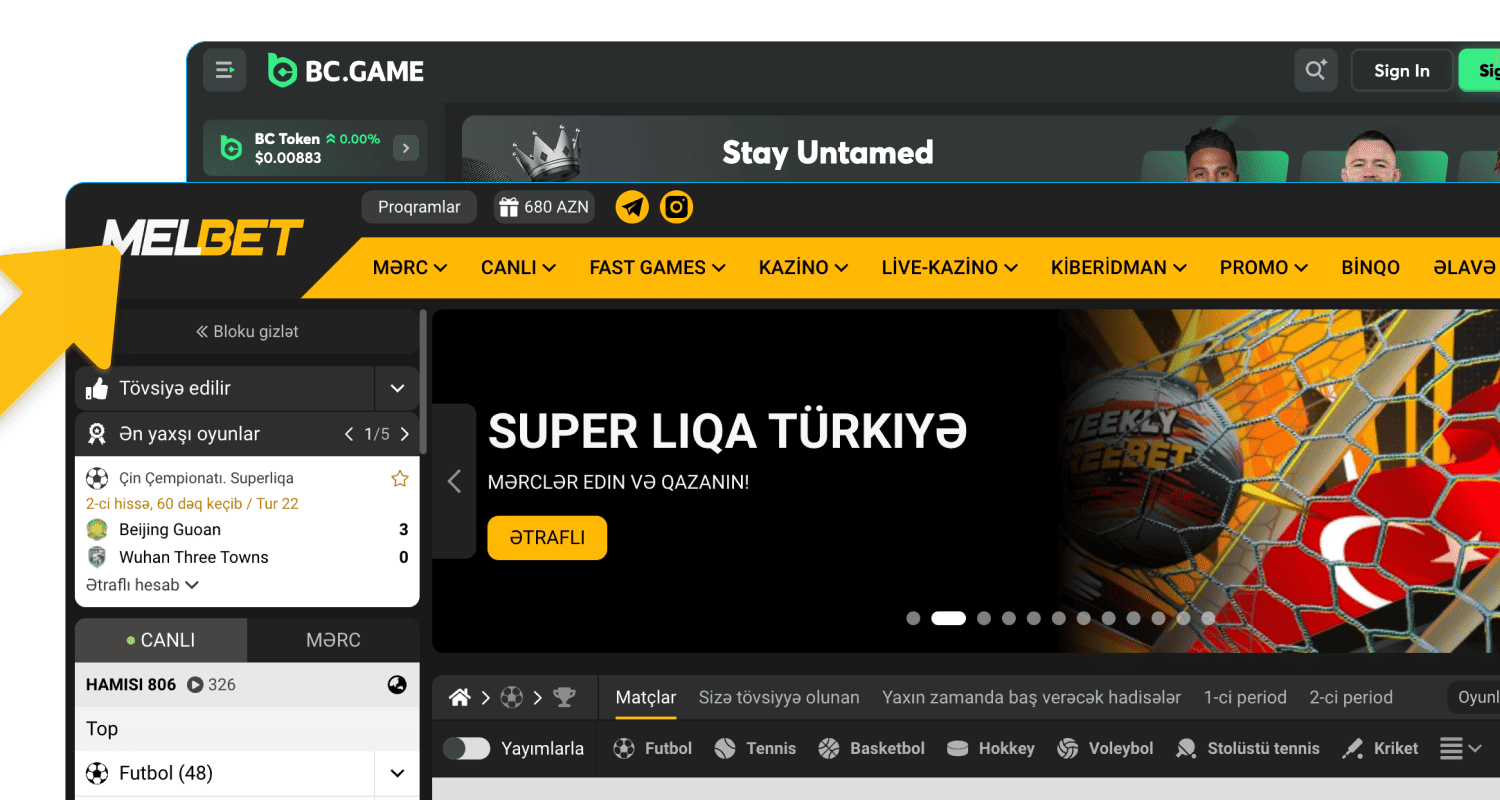Viewport: 1500px width, 800px height.
Task: Add Çin Çempionatı match to favorites star
Action: click(400, 479)
